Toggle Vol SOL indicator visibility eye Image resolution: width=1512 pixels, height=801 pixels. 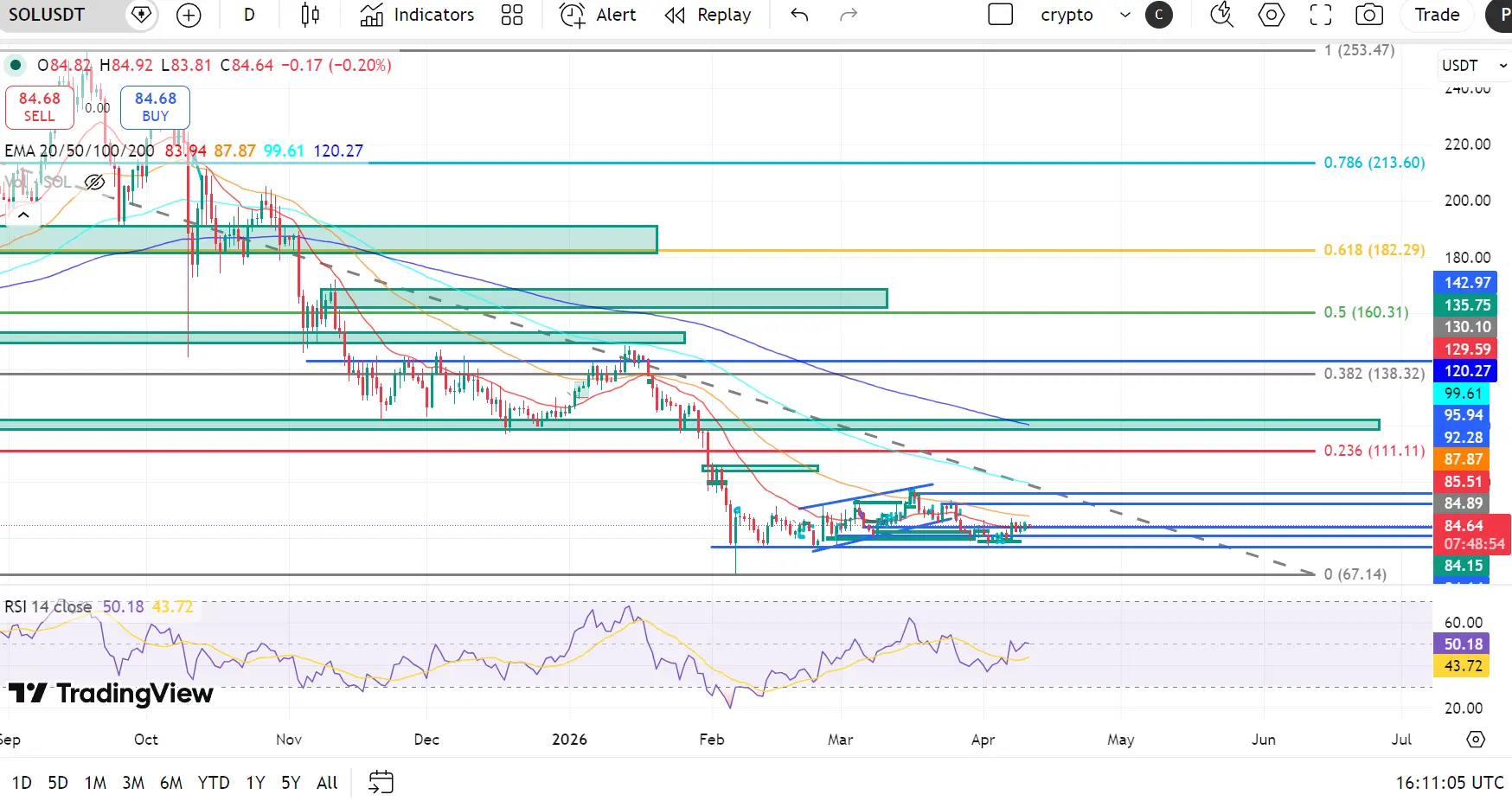click(x=94, y=183)
